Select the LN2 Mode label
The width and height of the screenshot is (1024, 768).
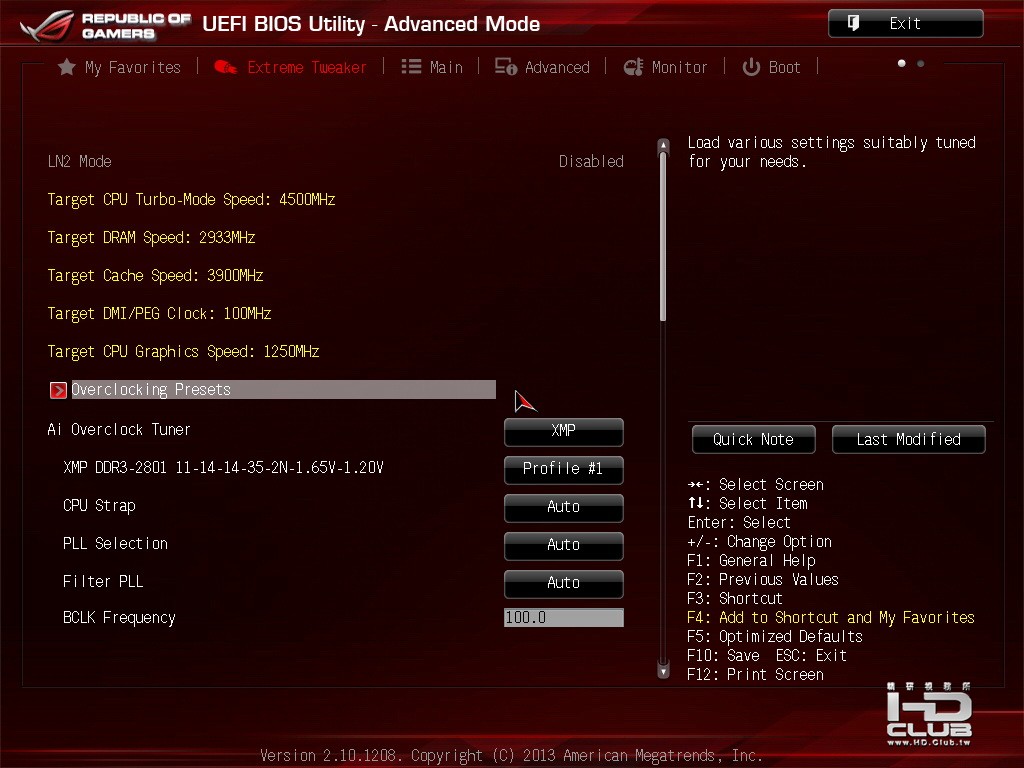tap(80, 161)
